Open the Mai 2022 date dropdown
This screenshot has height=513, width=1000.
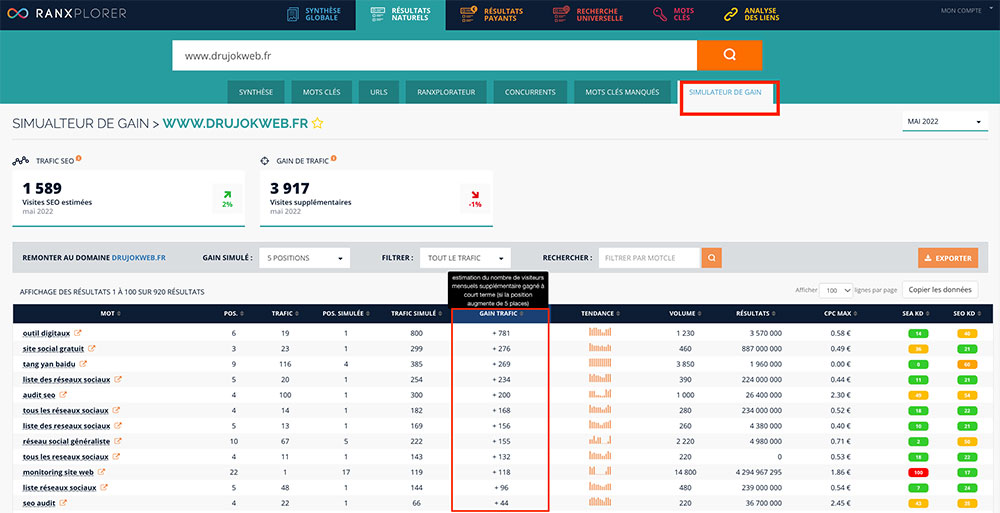(945, 121)
